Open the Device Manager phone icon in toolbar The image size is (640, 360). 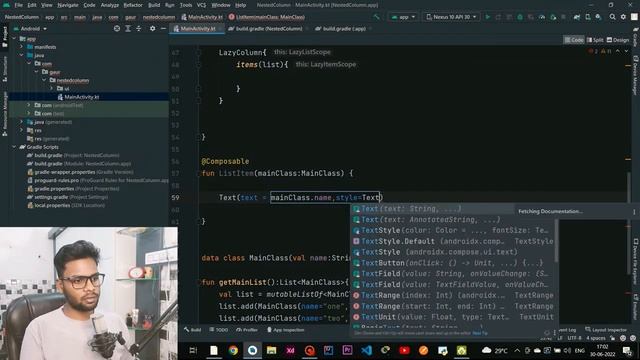(588, 17)
